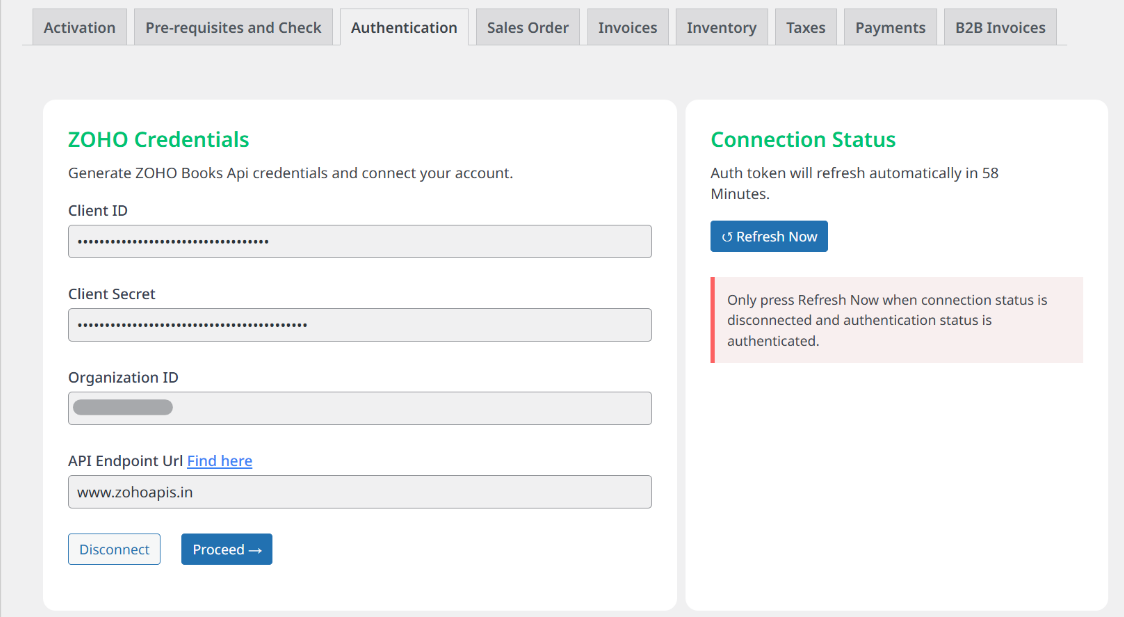Click inside the Client ID field
Screen dimensions: 1124x617
tap(359, 241)
